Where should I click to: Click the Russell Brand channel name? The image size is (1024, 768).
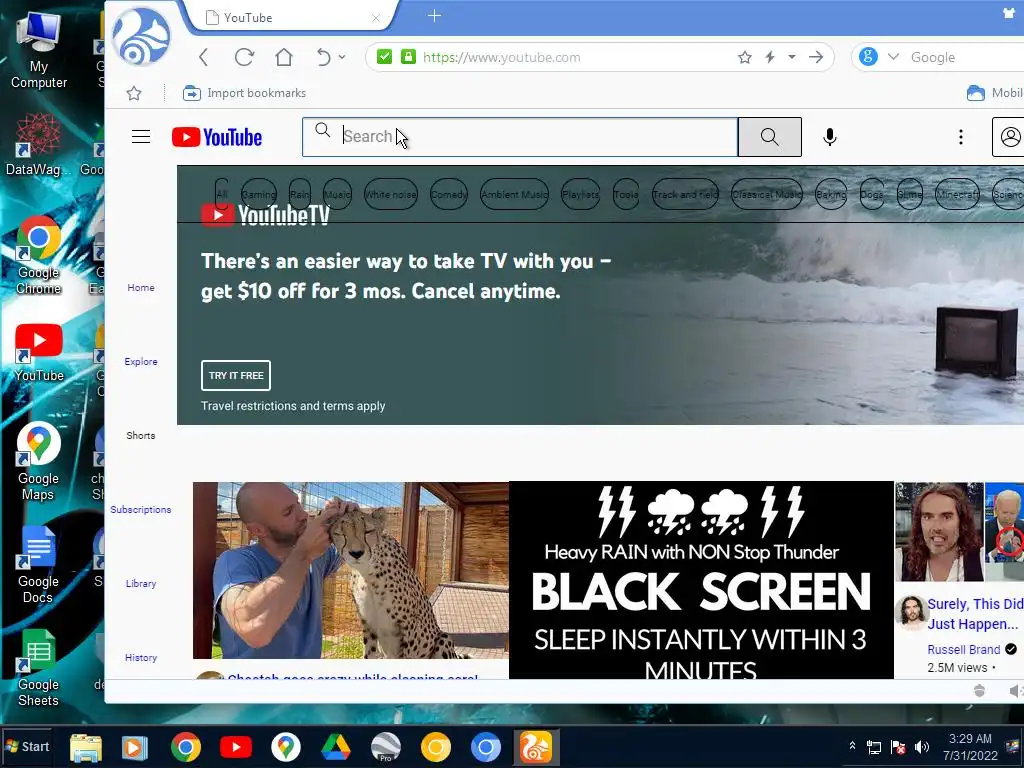[x=964, y=650]
